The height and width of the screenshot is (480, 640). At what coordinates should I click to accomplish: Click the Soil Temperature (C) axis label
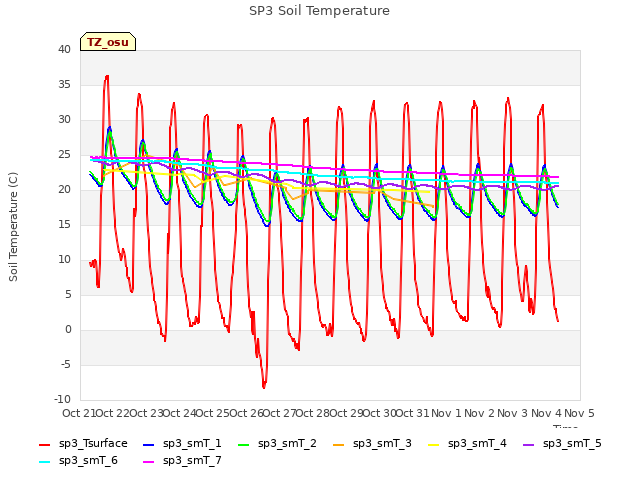[13, 227]
